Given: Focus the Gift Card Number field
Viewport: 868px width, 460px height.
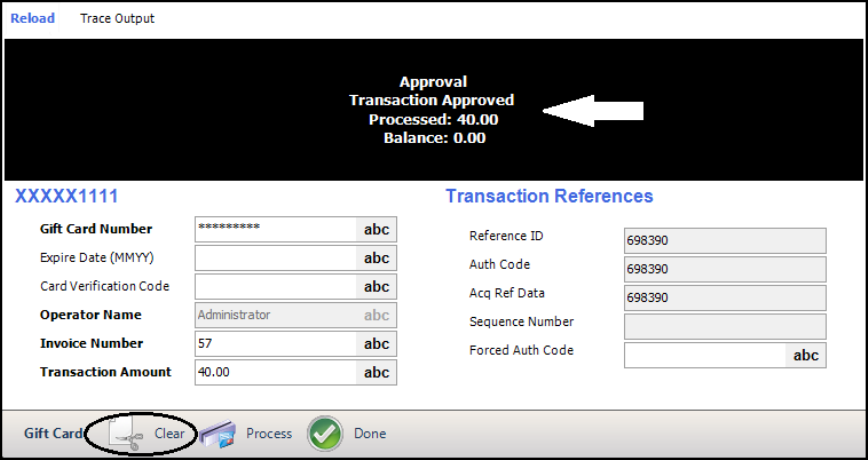Looking at the screenshot, I should tap(275, 229).
